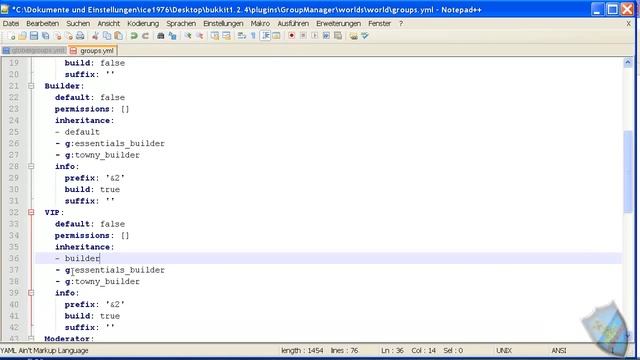This screenshot has height=360, width=640.
Task: Click '- g:essentials_builder' on line 26
Action: (110, 143)
